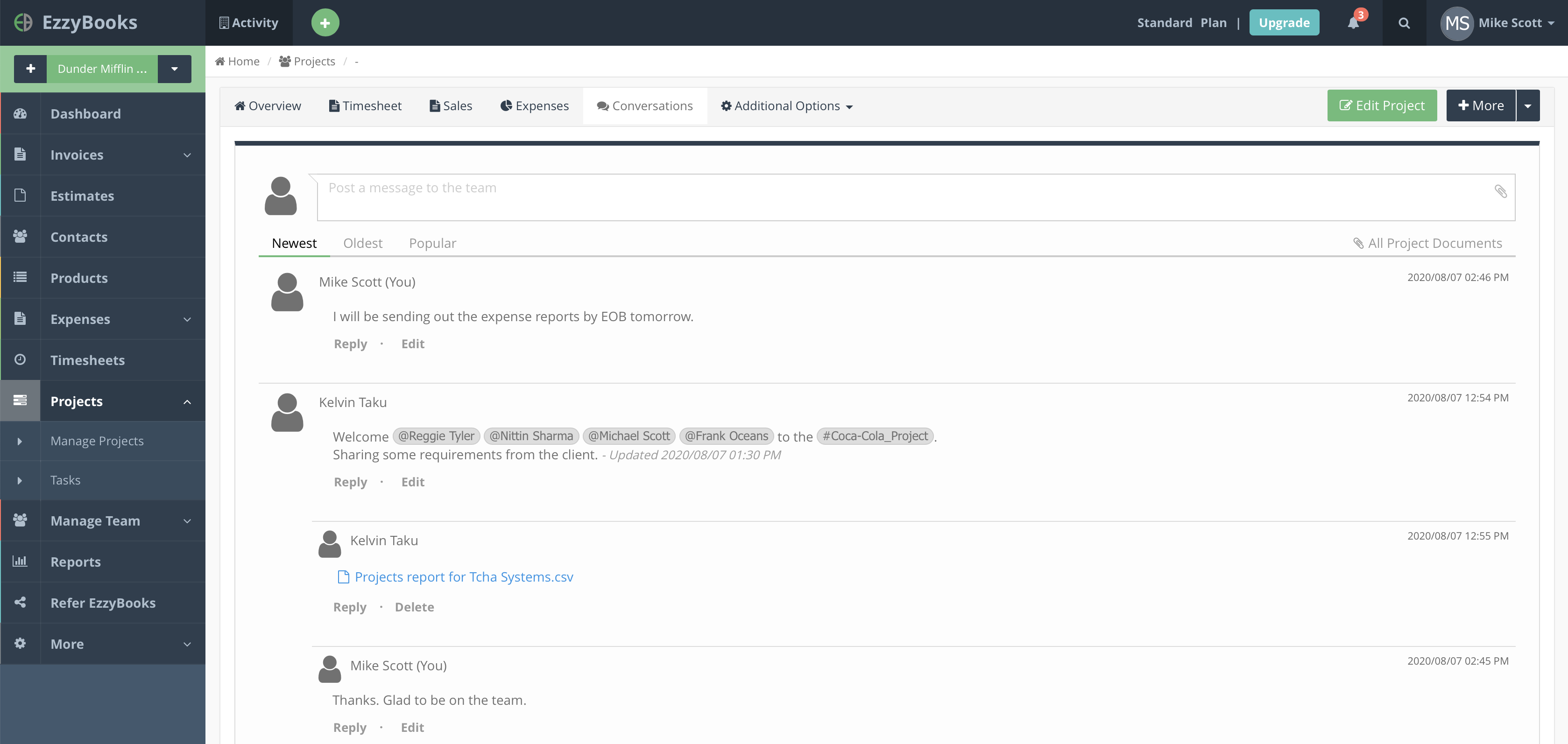Expand the Invoices sidebar menu

click(187, 155)
